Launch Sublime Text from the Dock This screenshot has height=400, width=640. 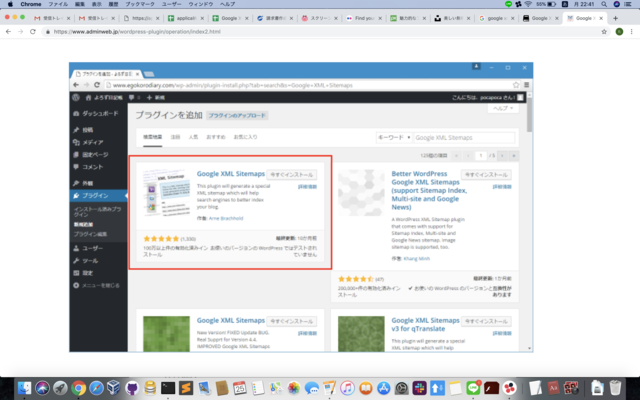click(186, 388)
